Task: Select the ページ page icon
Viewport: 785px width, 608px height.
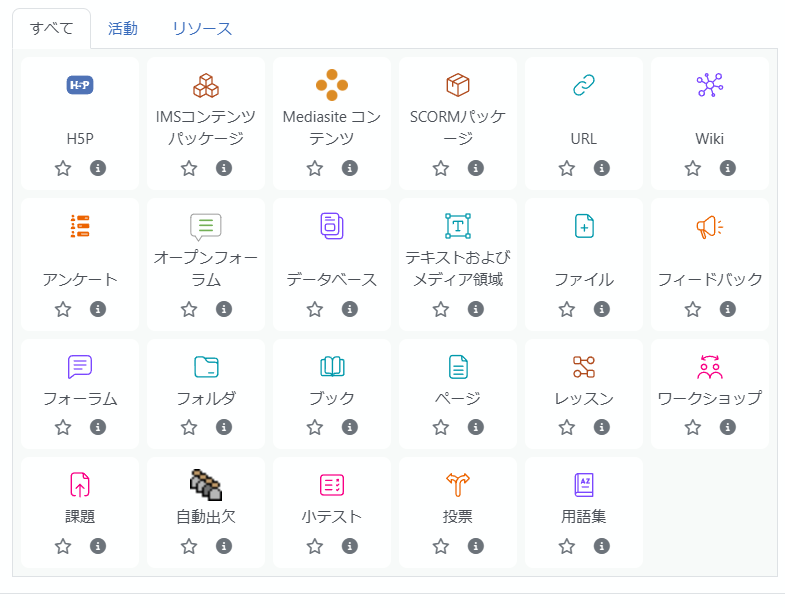Action: click(x=458, y=367)
